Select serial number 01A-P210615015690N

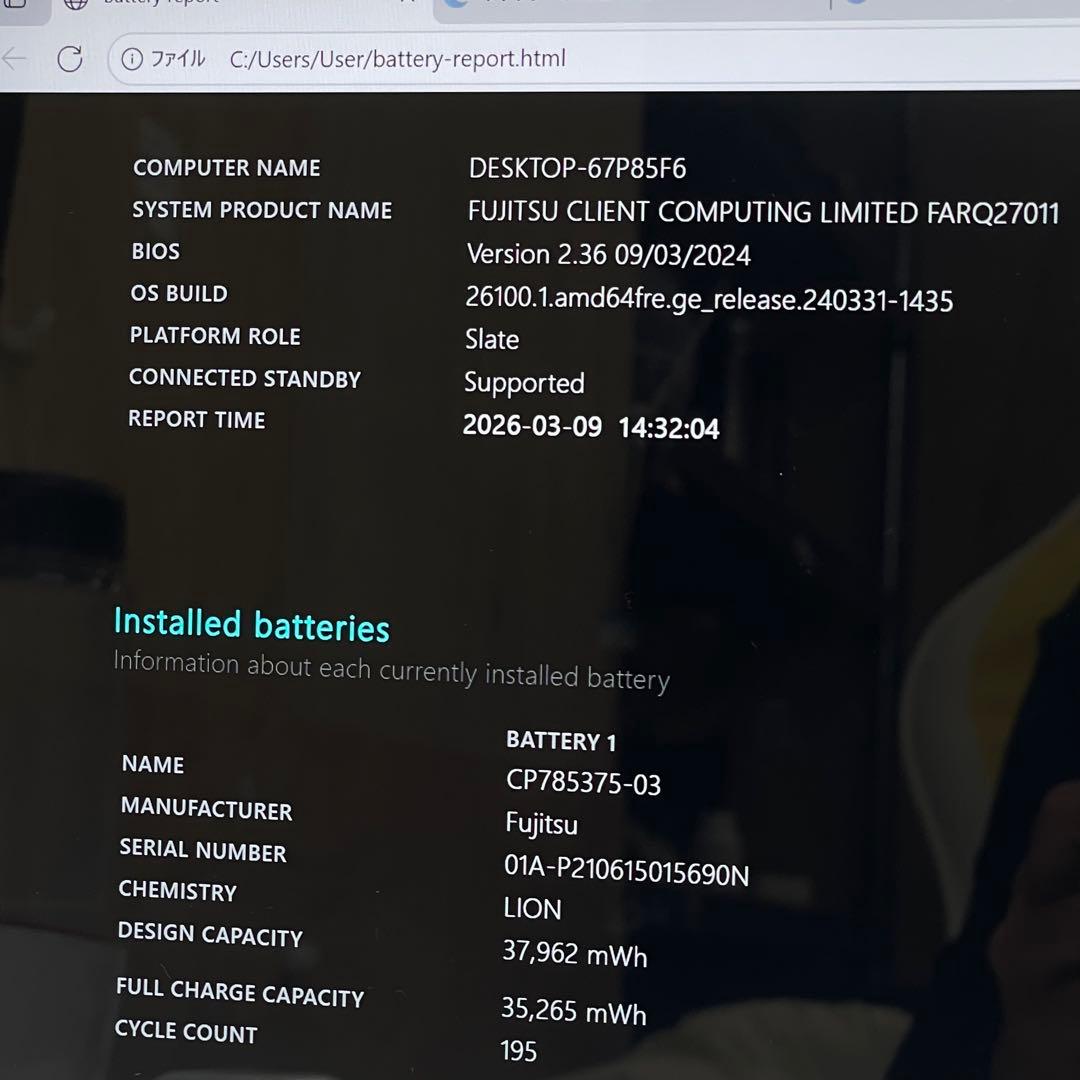tap(626, 871)
